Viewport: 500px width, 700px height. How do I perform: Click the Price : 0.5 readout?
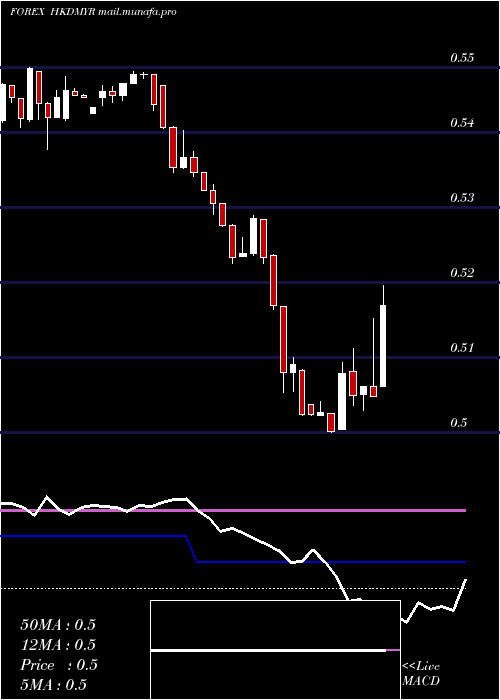point(59,665)
